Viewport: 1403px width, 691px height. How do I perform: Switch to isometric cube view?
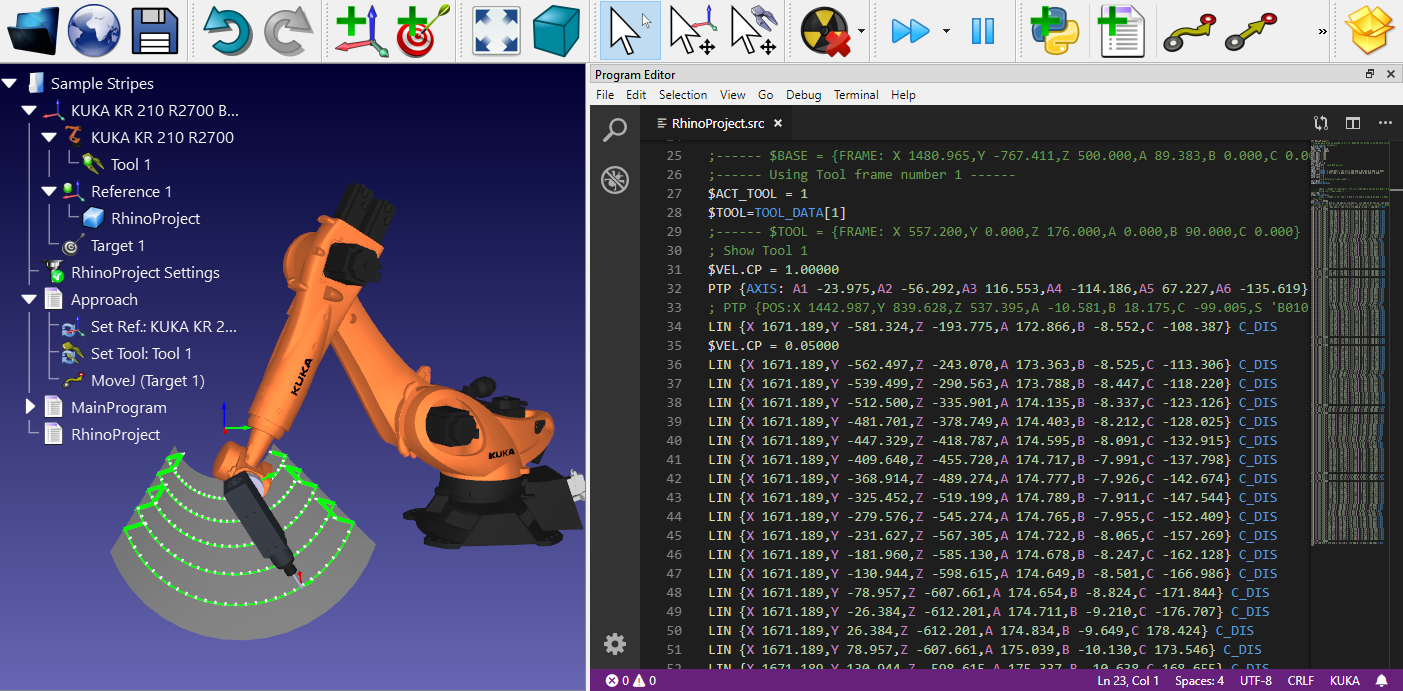[x=557, y=30]
